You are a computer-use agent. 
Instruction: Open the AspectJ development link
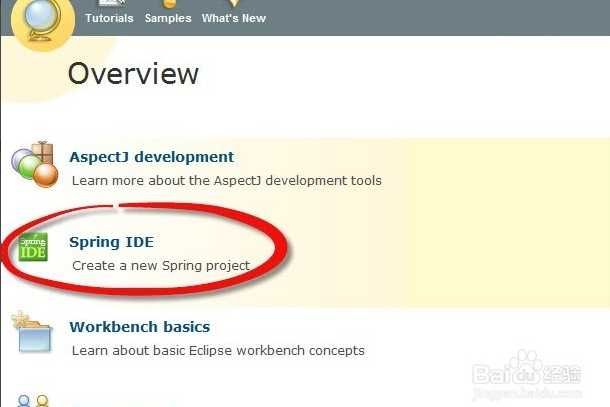coord(152,157)
